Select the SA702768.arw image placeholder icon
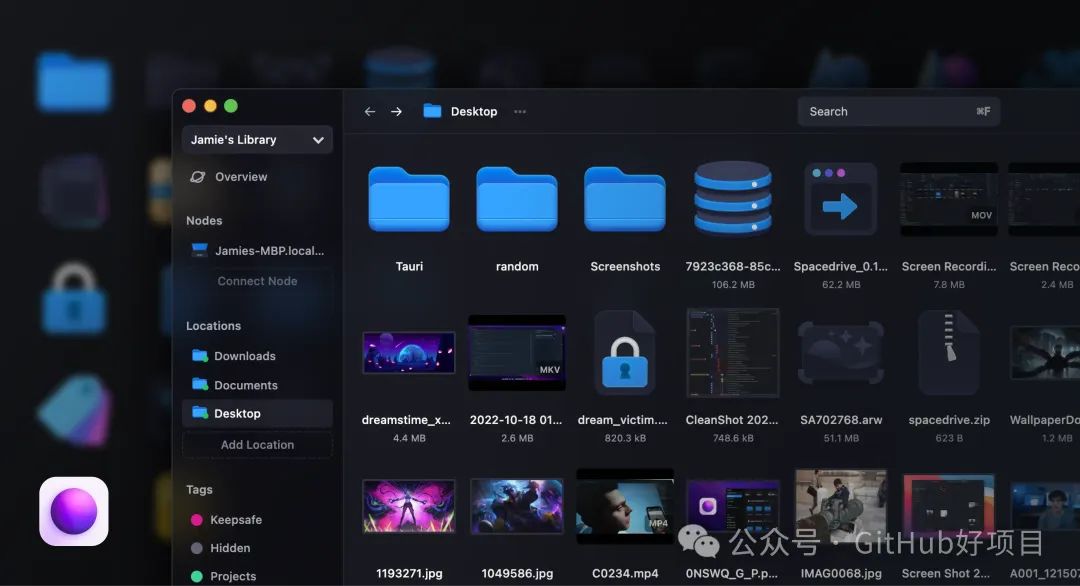 841,353
